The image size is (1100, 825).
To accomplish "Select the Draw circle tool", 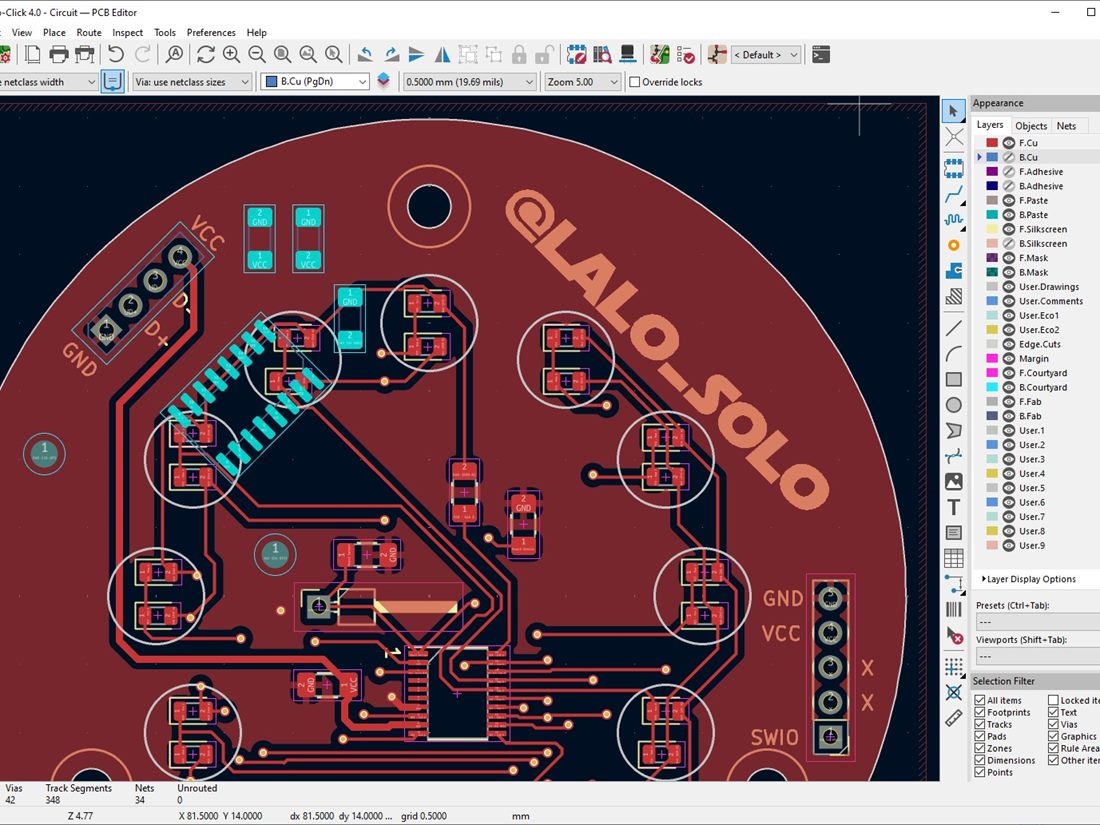I will point(953,405).
